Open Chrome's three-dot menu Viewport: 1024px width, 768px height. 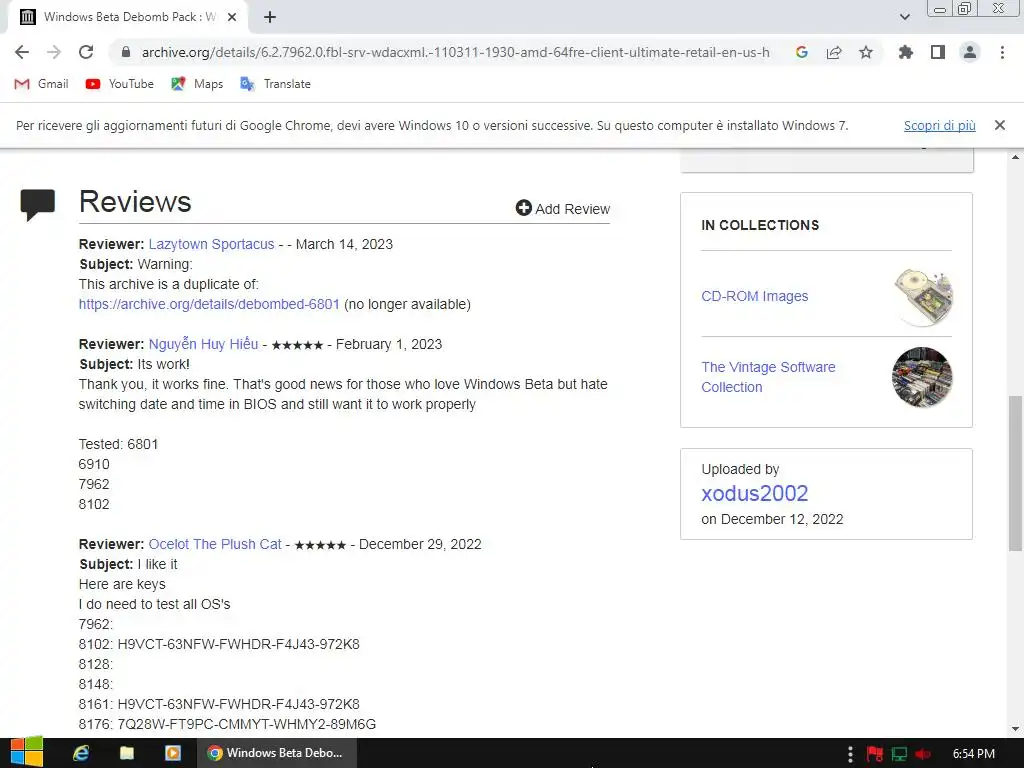(1002, 52)
